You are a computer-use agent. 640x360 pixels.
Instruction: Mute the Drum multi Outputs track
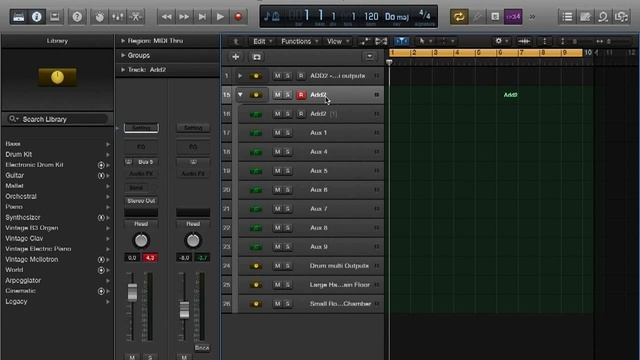click(x=278, y=266)
